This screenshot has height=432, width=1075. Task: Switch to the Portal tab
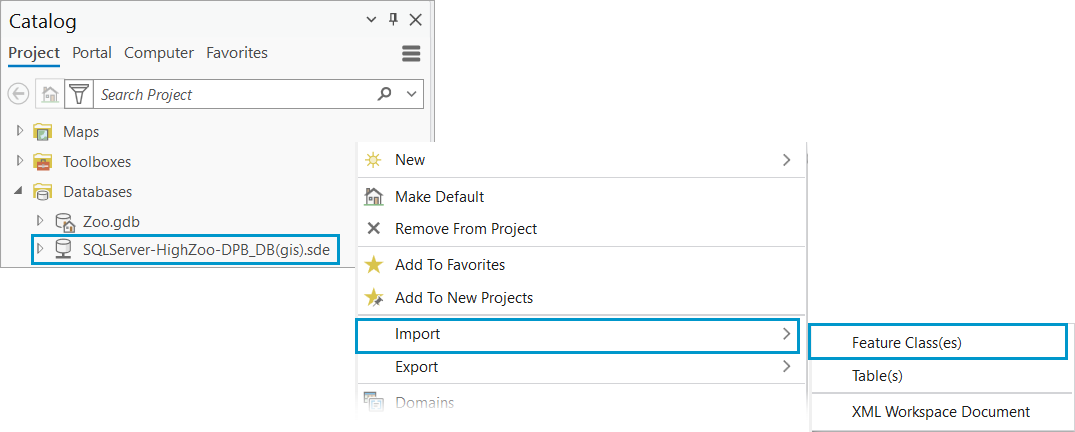92,53
